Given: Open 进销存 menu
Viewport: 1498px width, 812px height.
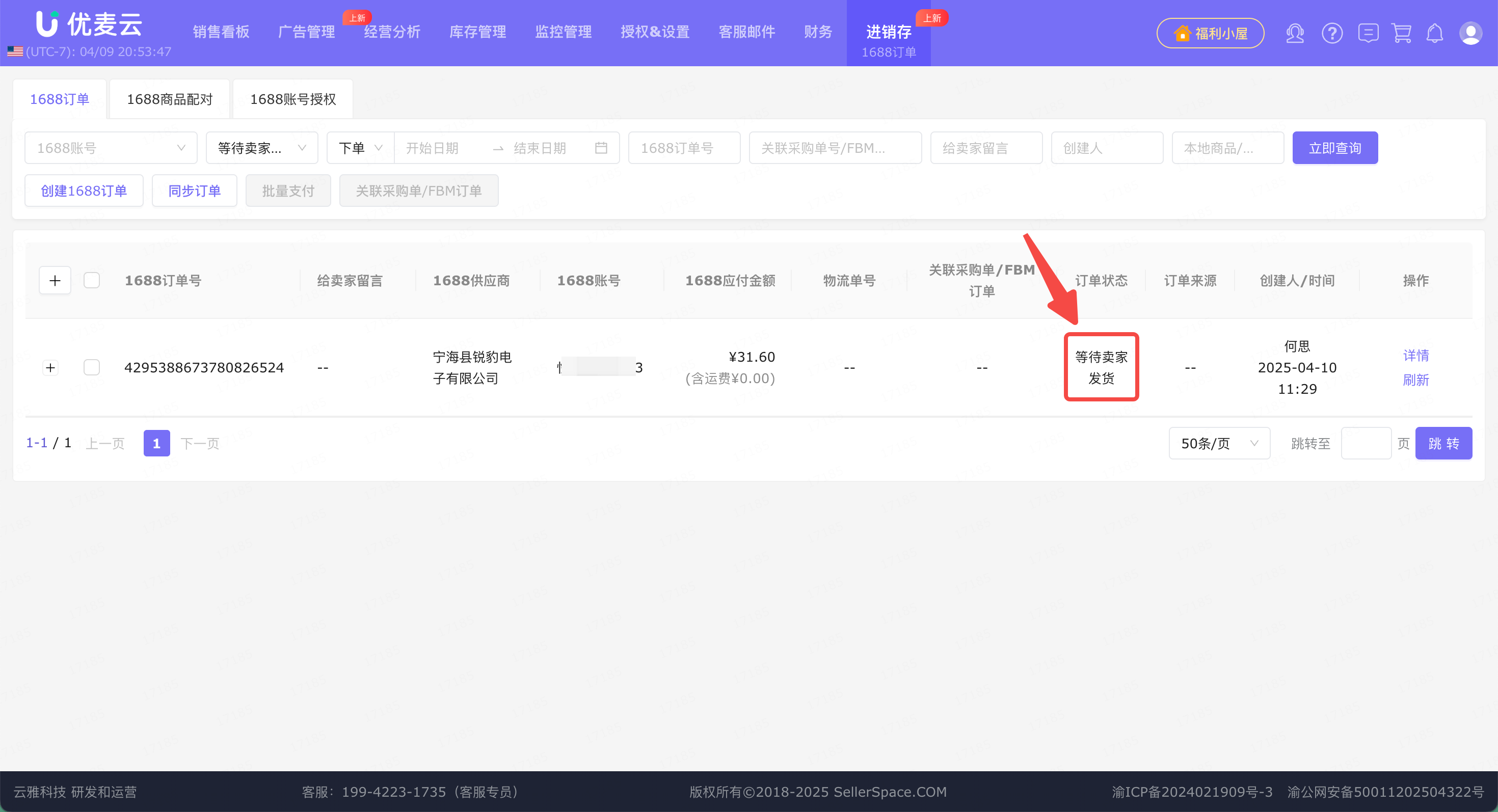Looking at the screenshot, I should pos(889,32).
